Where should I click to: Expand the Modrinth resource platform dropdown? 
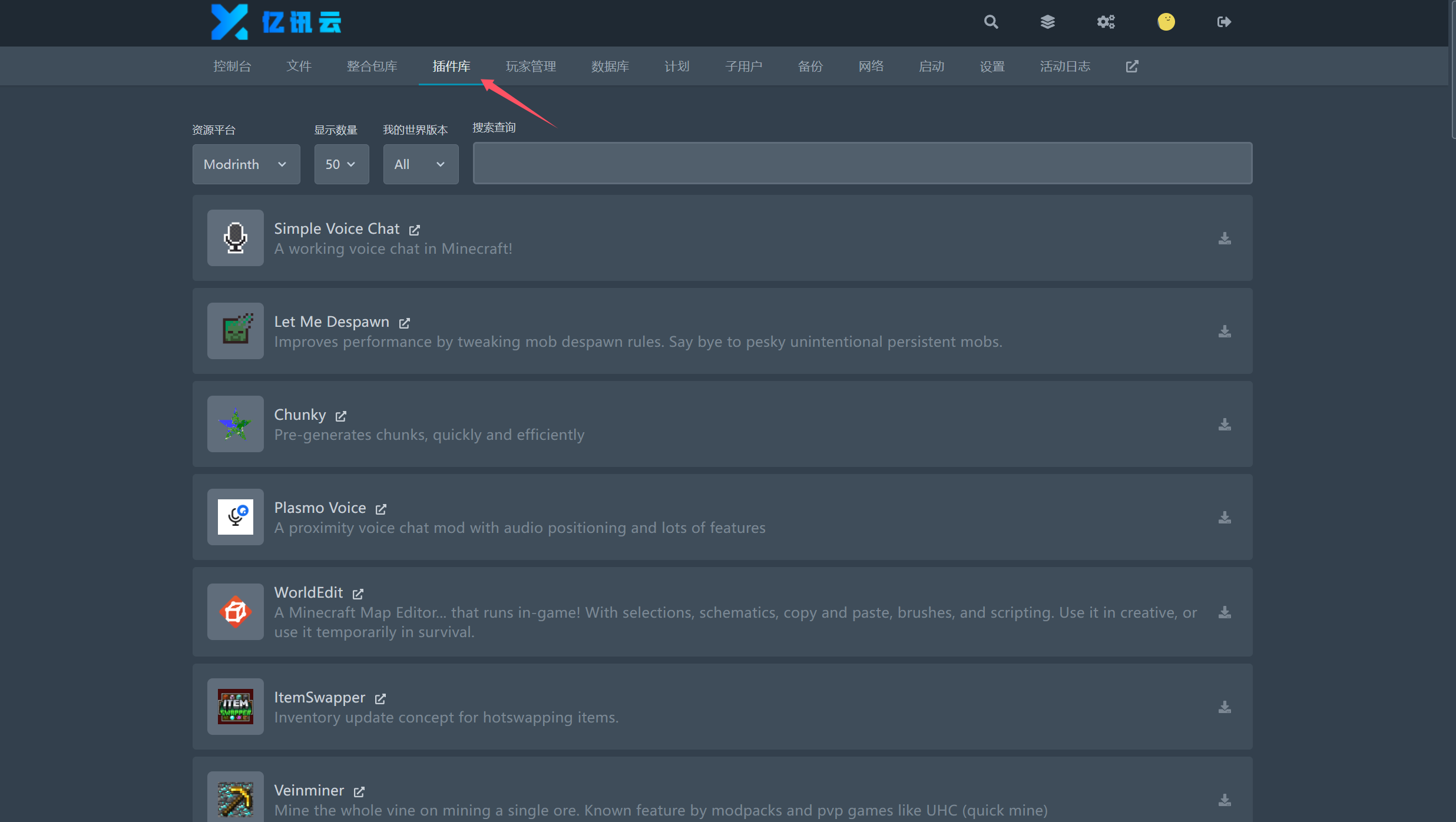(246, 164)
